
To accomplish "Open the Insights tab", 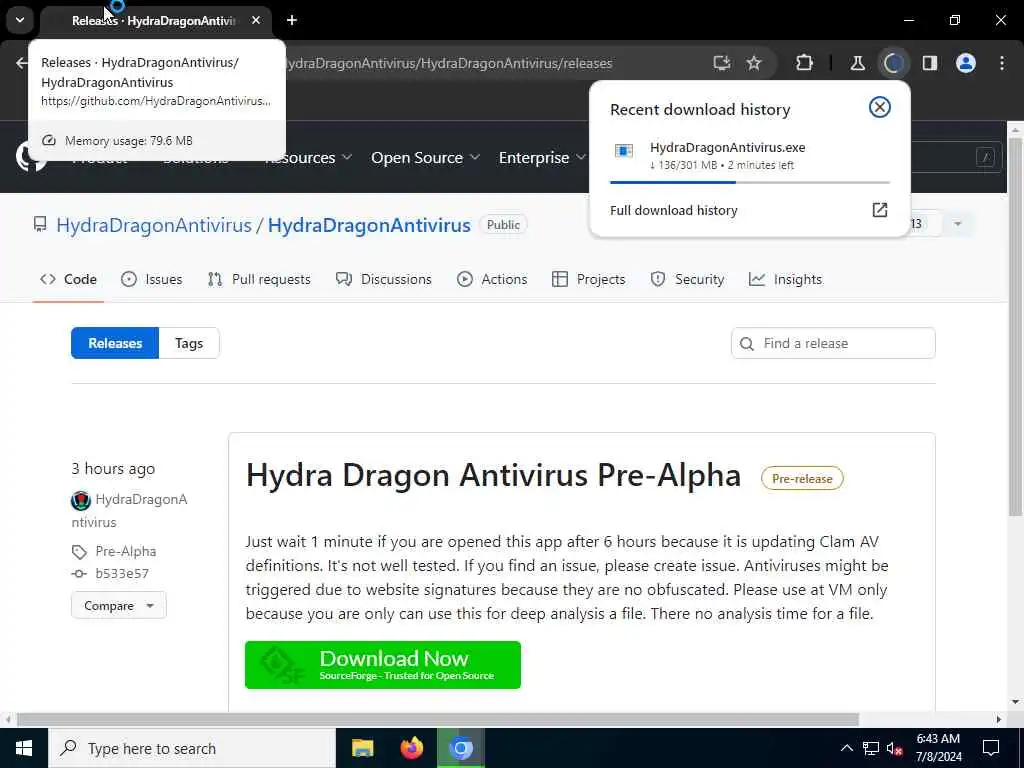I will [x=785, y=280].
